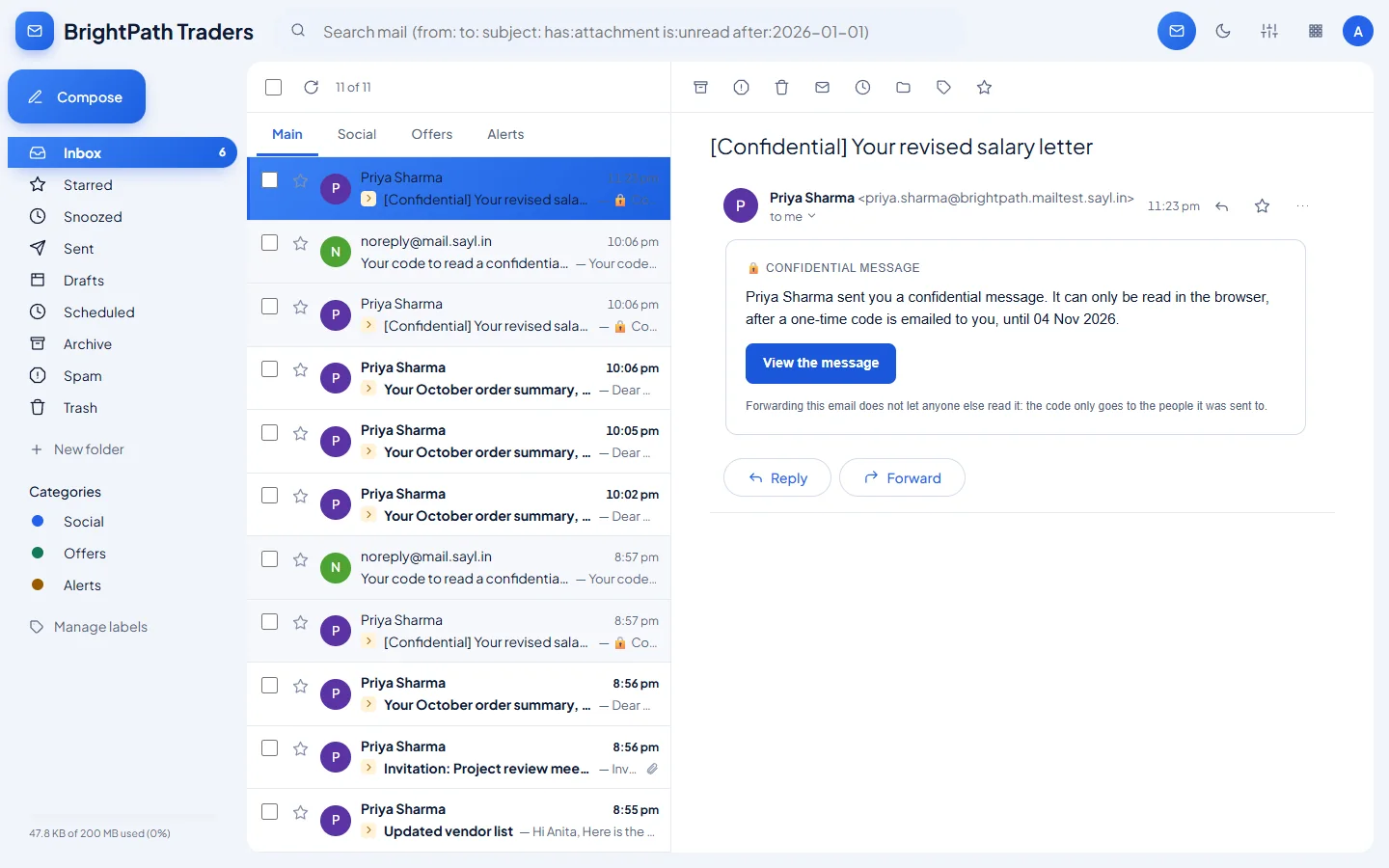This screenshot has width=1389, height=868.
Task: Expand recipient details next to 'to me'
Action: [811, 217]
